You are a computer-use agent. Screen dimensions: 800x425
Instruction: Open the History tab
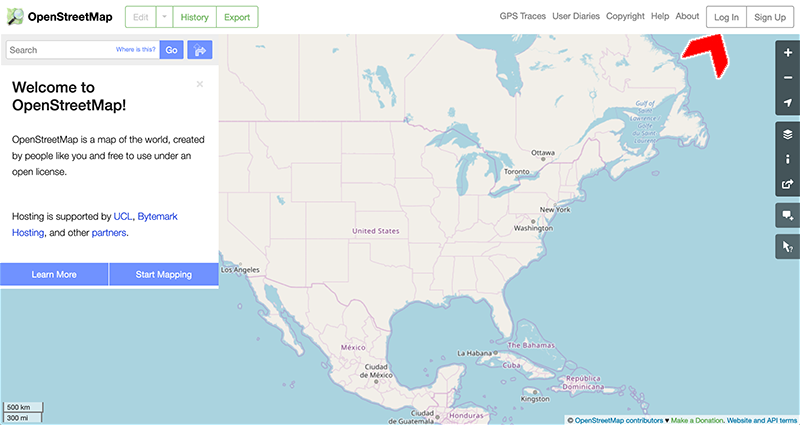coord(194,17)
